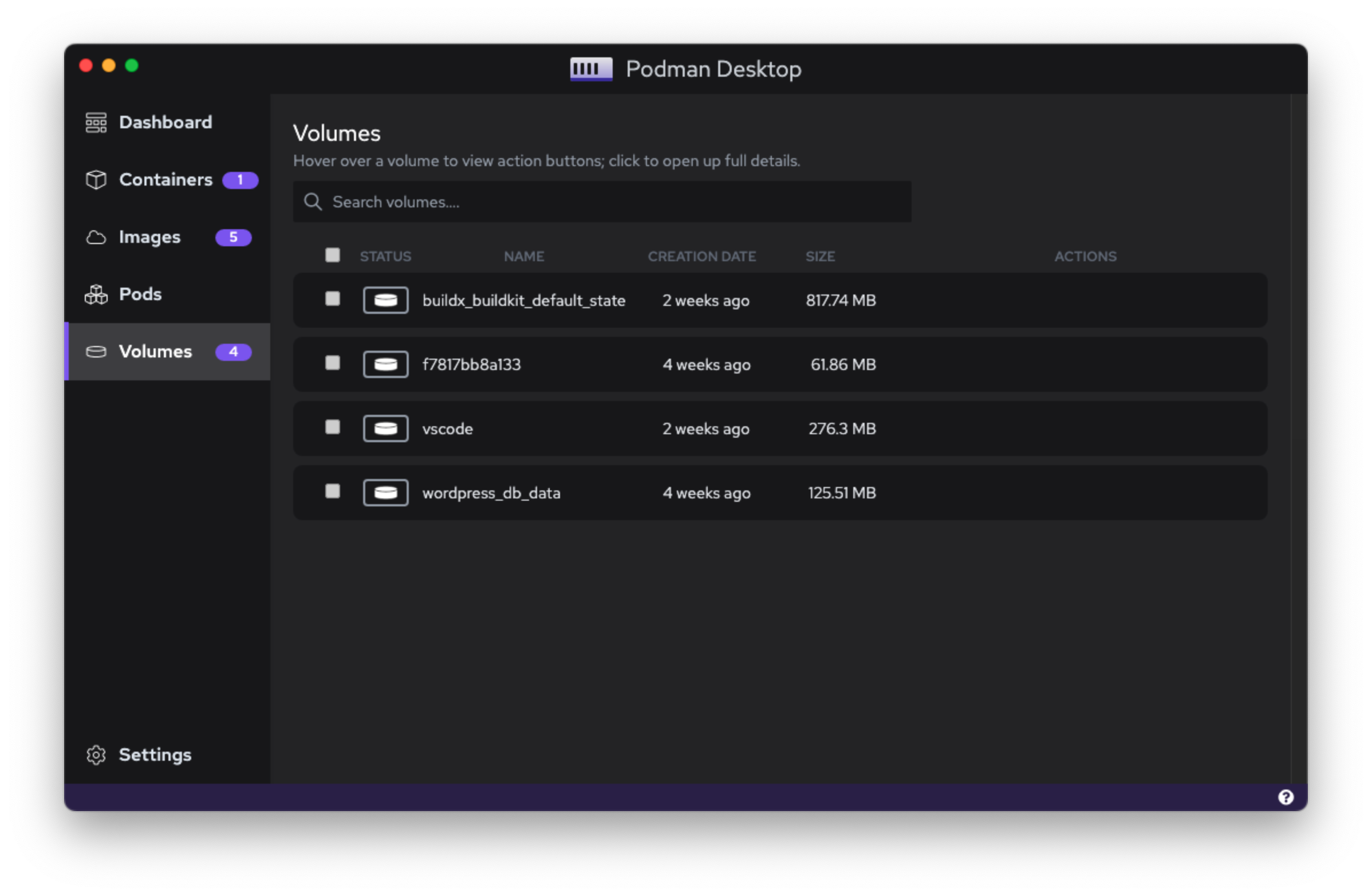Click the Volumes database icon in the sidebar

point(96,352)
